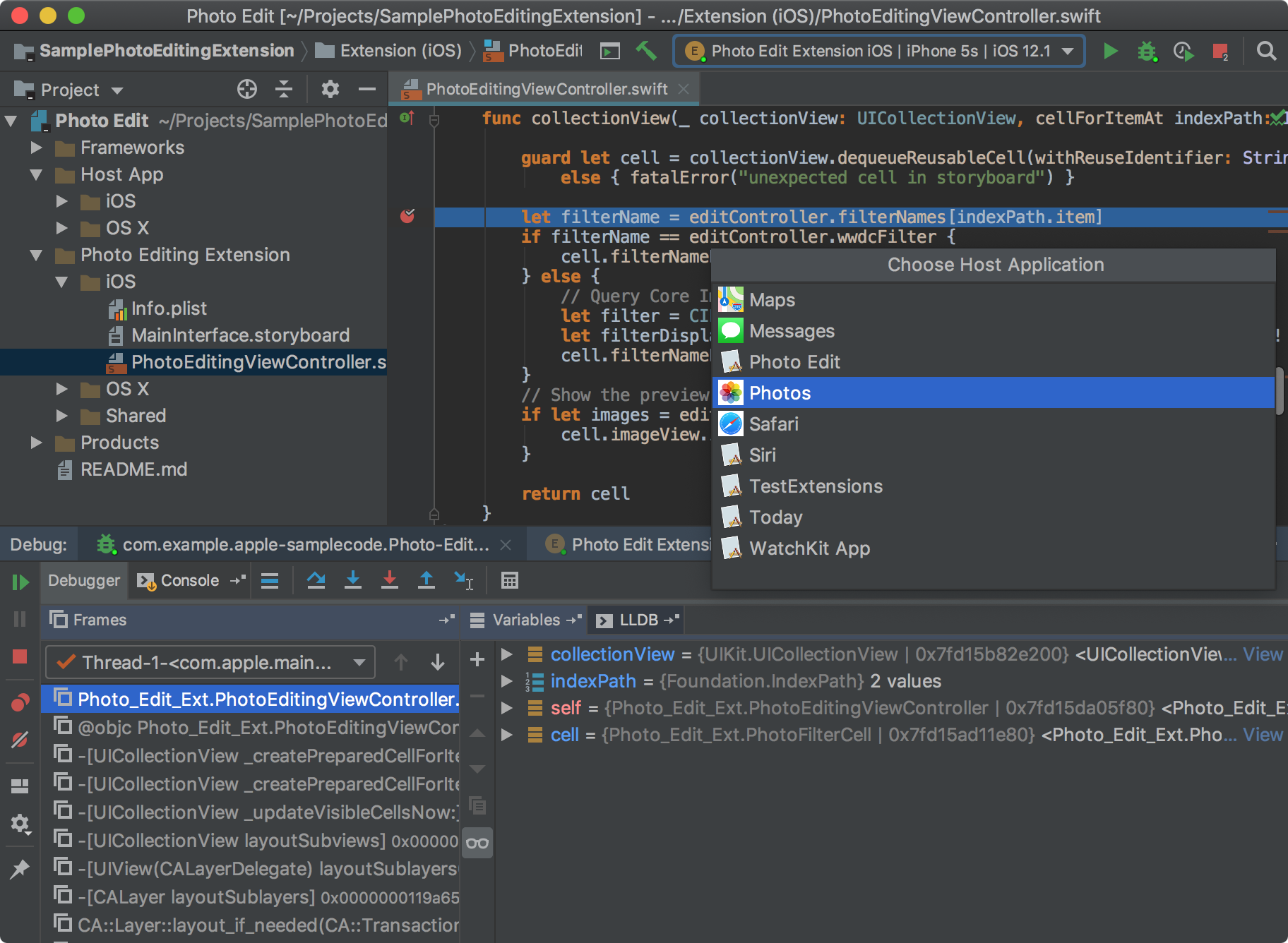
Task: Collapse all in Project panel
Action: tap(284, 89)
